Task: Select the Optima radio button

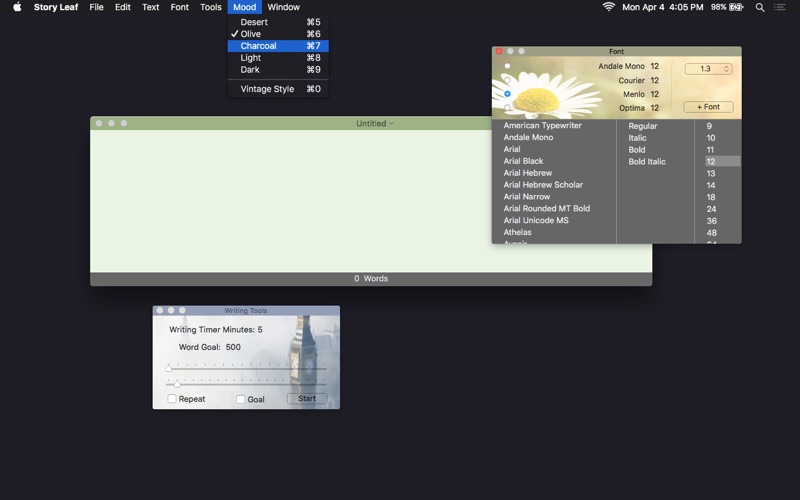Action: (507, 108)
